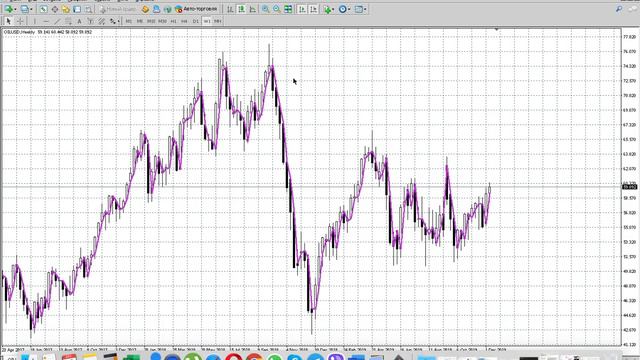The width and height of the screenshot is (640, 360).
Task: Switch to H4 timeframe
Action: (x=184, y=21)
